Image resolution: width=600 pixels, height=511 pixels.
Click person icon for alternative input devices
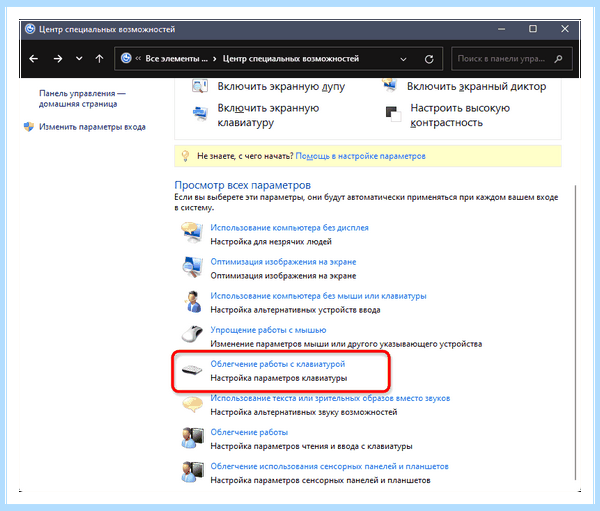[x=193, y=302]
